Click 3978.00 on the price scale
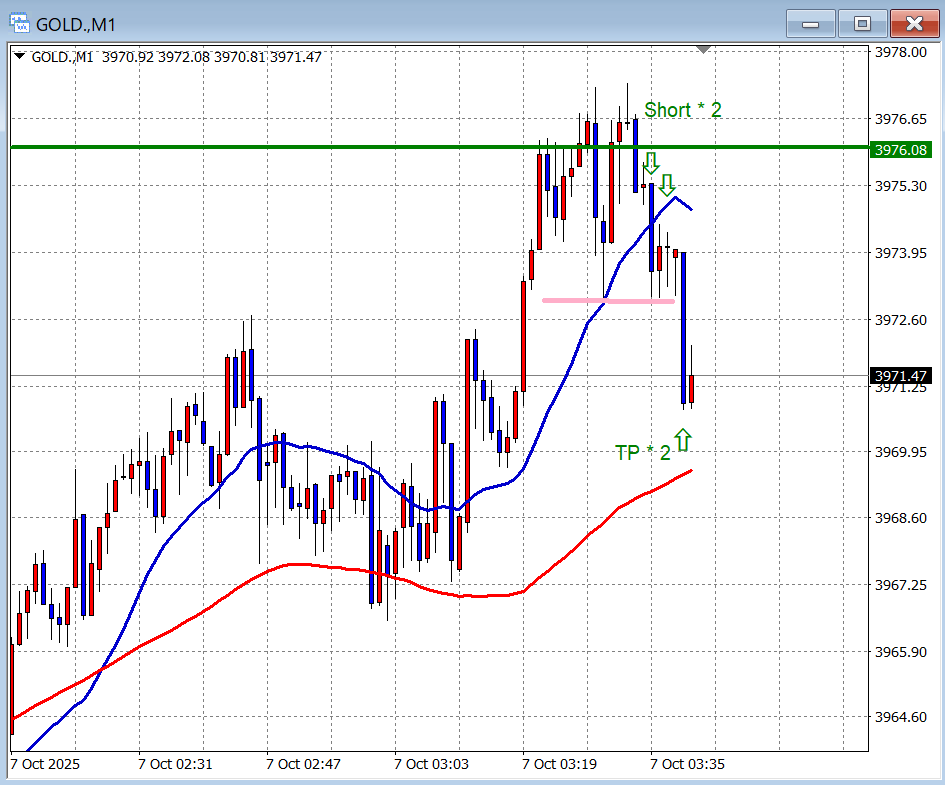Screen dimensions: 945x785 [900, 52]
